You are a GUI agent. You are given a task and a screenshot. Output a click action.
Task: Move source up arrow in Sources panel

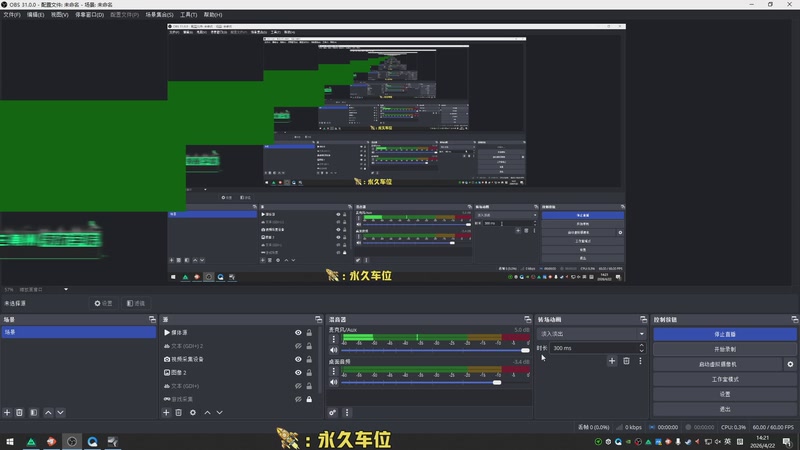coord(207,412)
